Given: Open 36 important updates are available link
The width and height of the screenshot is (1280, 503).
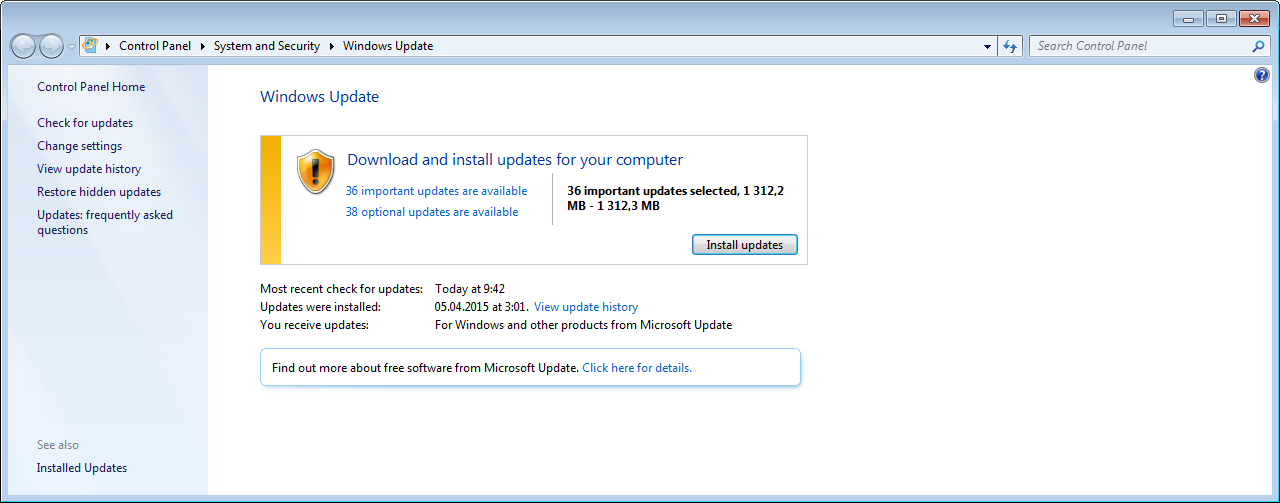Looking at the screenshot, I should coord(436,191).
